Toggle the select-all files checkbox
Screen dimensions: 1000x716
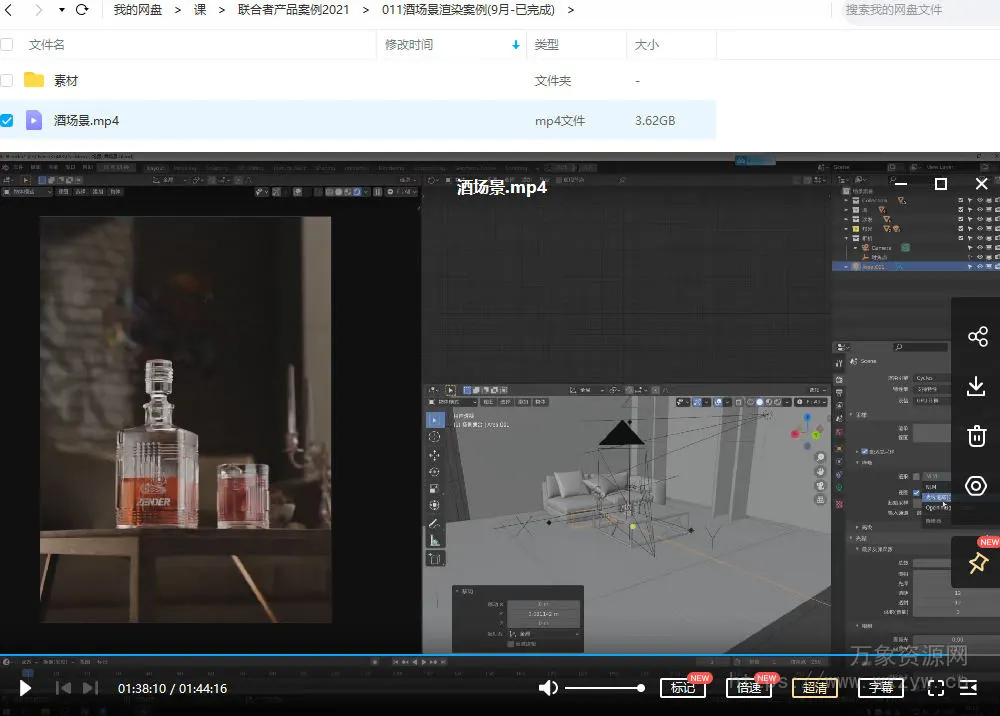pos(7,45)
